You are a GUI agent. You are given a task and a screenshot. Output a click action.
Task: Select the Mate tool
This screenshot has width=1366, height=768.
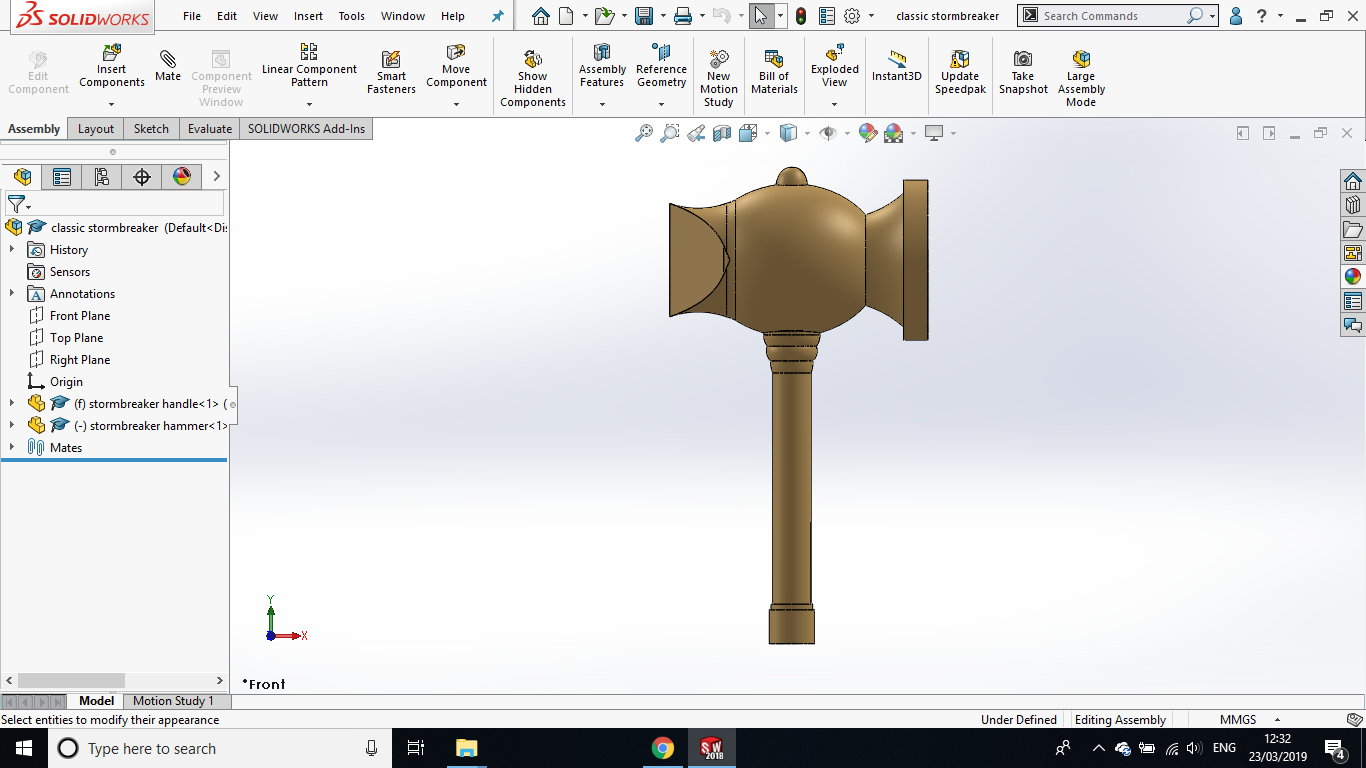pos(168,66)
